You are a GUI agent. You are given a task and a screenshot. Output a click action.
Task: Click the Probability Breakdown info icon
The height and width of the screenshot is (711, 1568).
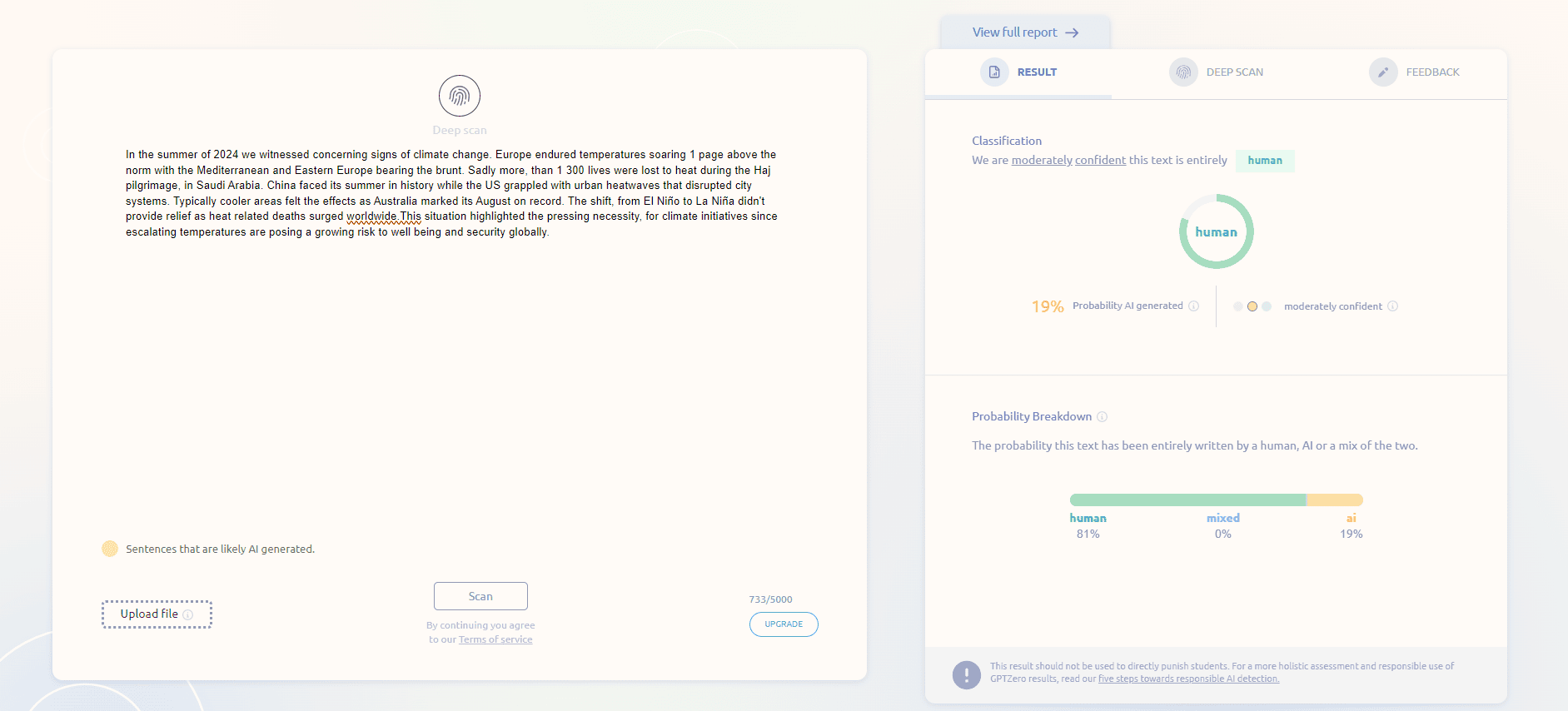(1102, 417)
